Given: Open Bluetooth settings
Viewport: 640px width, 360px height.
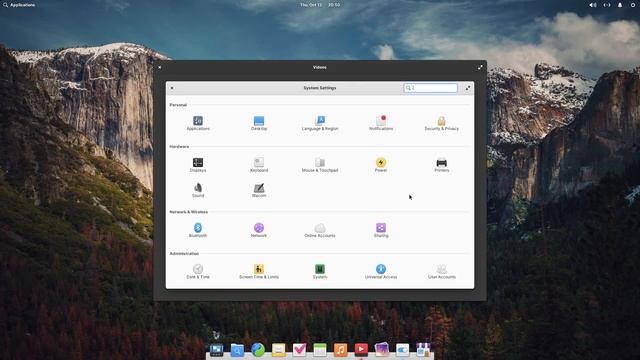Looking at the screenshot, I should 198,230.
